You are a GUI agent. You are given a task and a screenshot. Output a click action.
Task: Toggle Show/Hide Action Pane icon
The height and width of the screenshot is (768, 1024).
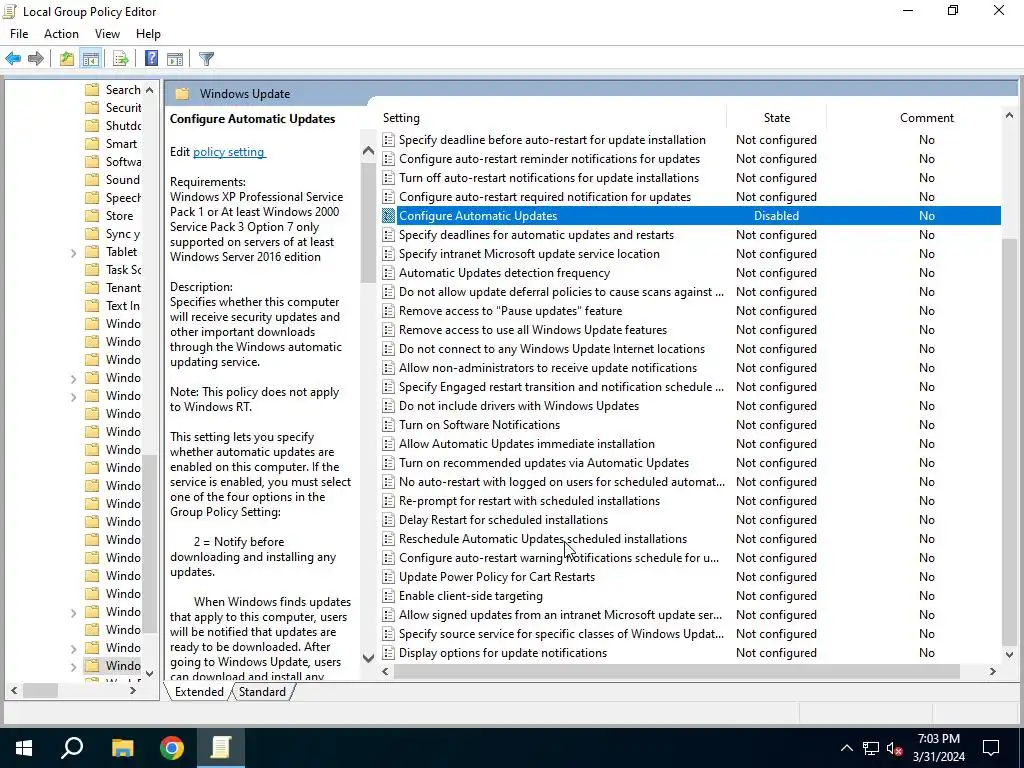pos(175,59)
